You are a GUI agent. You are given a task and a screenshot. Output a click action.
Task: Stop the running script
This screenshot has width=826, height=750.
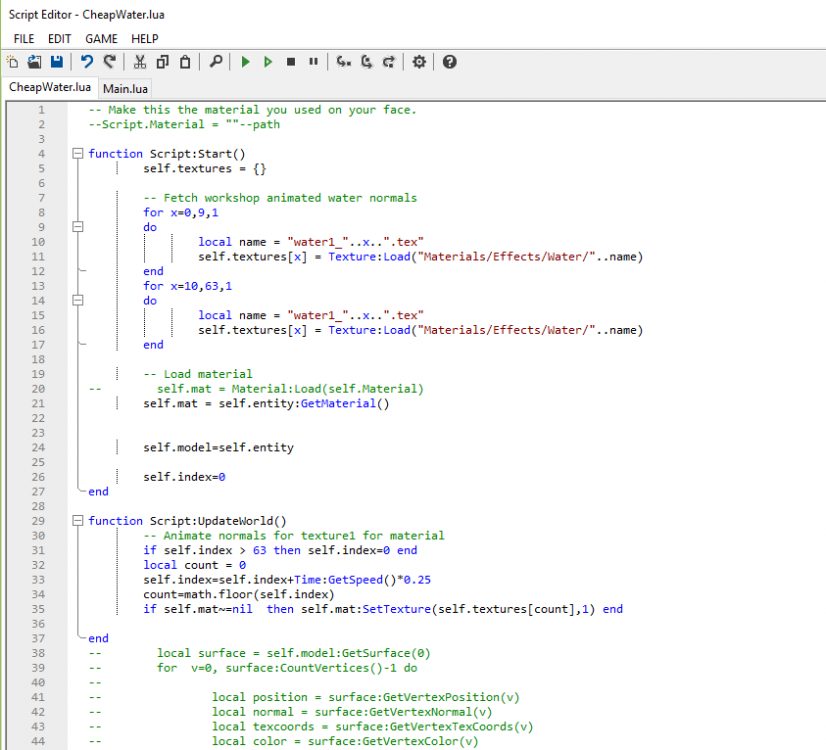[291, 62]
